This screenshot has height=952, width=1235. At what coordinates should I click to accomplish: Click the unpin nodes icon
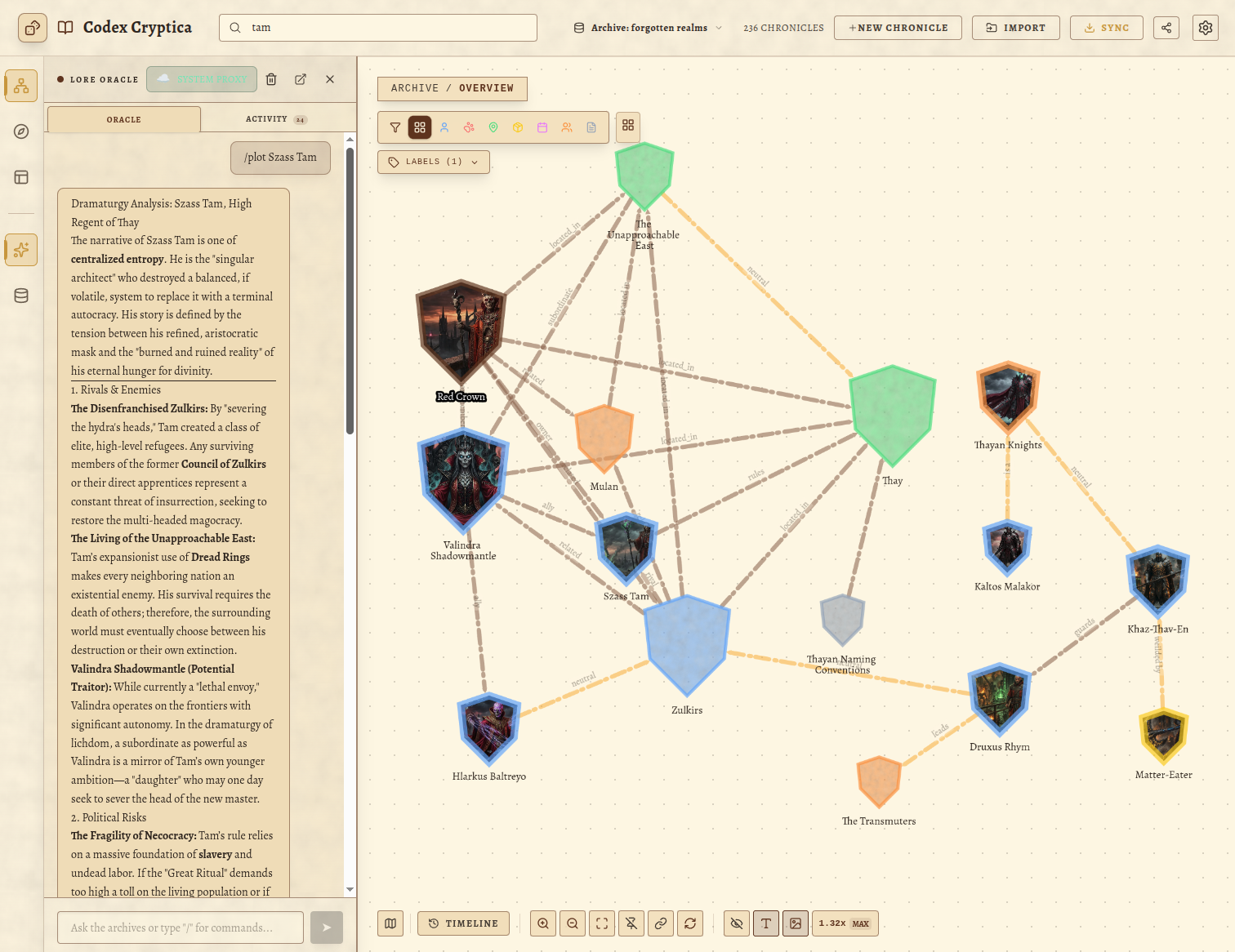click(x=631, y=923)
